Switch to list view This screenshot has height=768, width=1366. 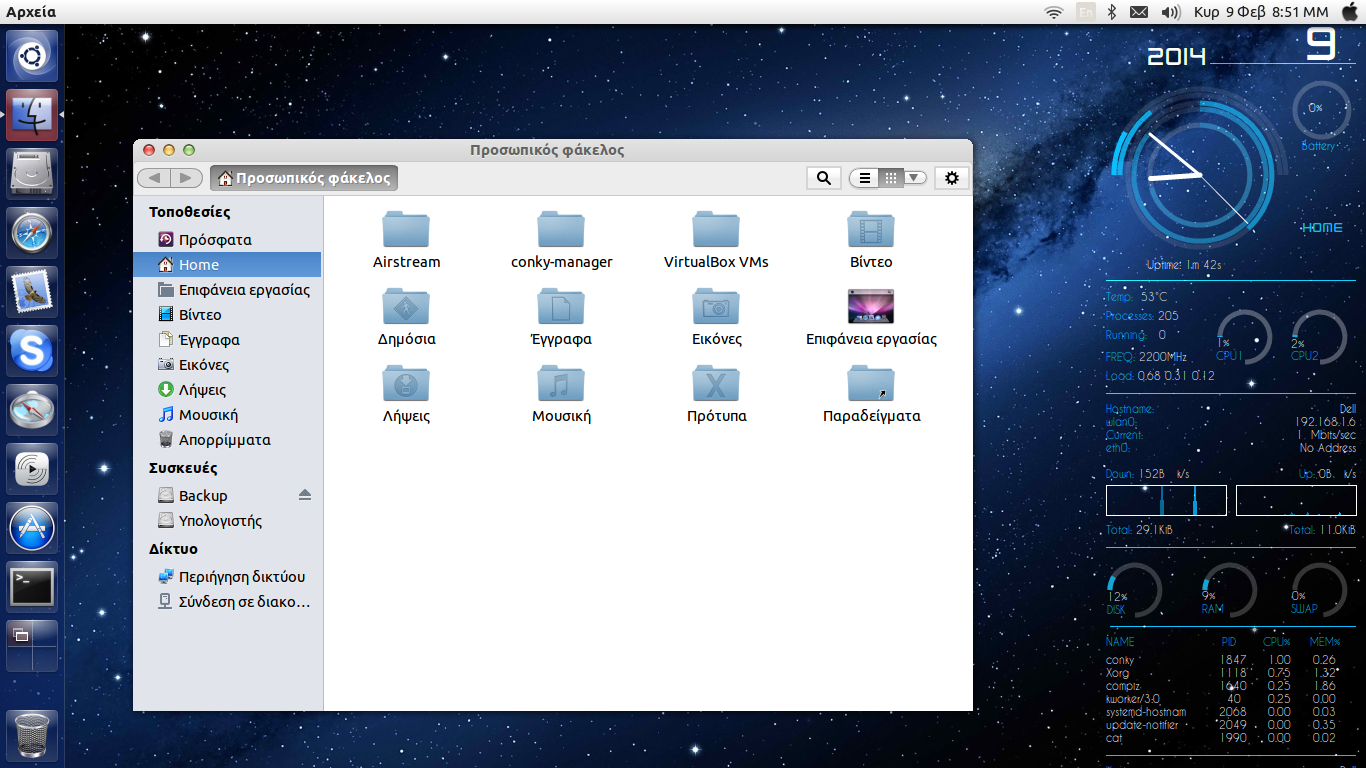point(865,178)
